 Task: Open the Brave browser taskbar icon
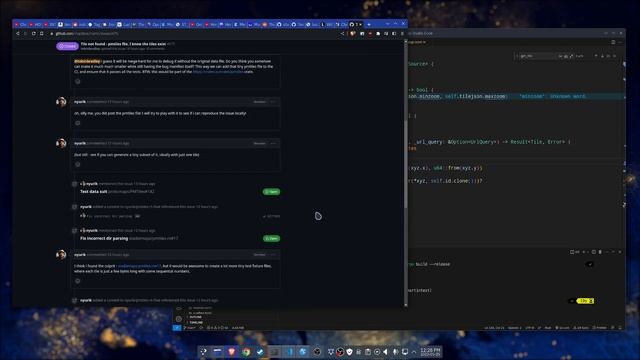point(231,351)
